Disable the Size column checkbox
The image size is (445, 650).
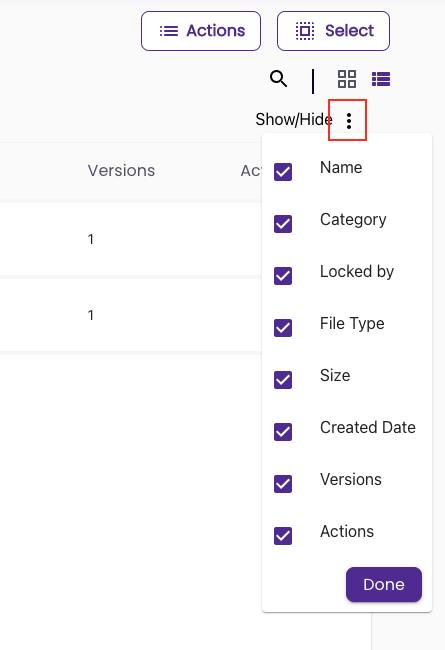click(283, 380)
